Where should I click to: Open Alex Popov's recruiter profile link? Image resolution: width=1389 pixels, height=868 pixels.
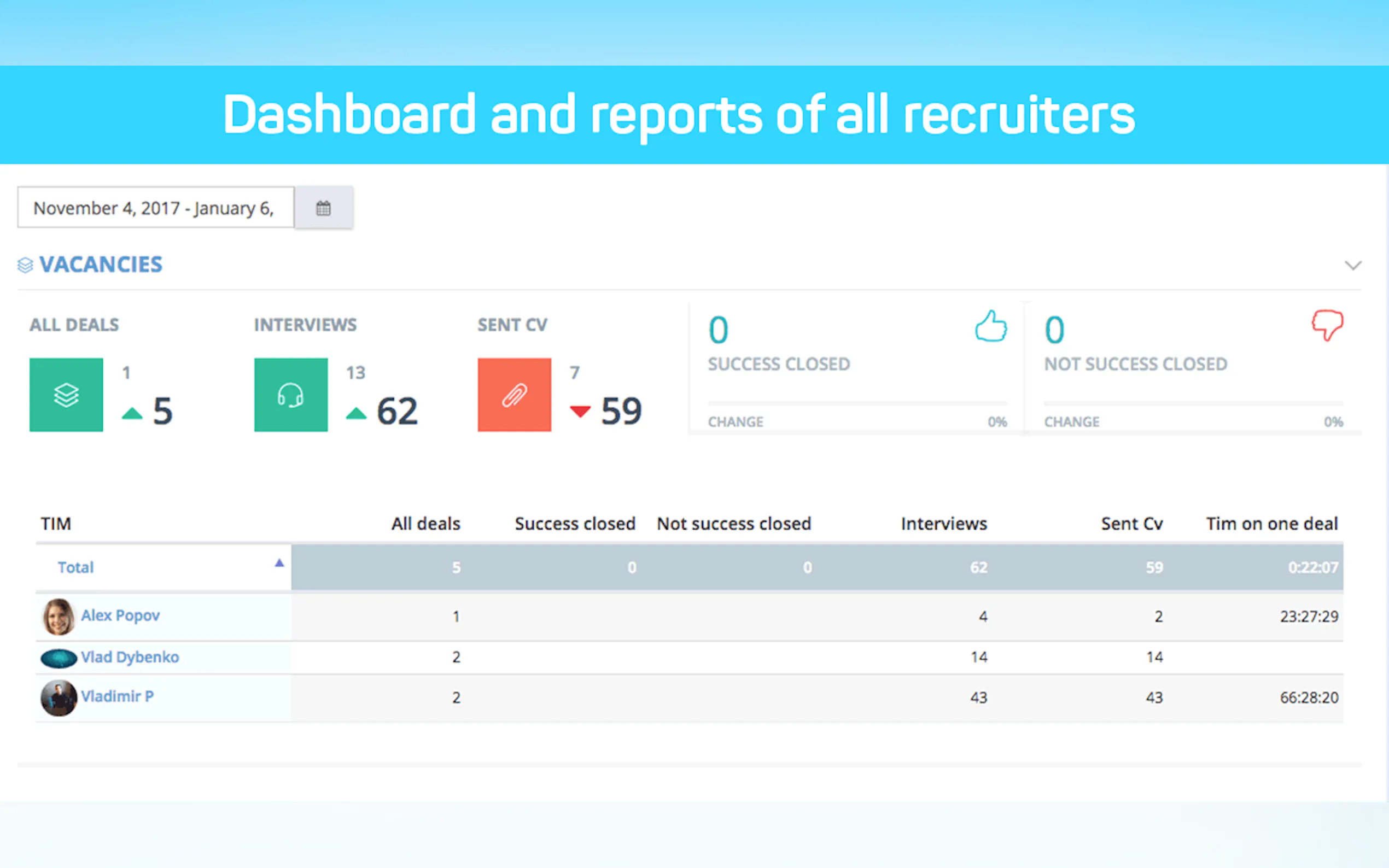tap(120, 615)
